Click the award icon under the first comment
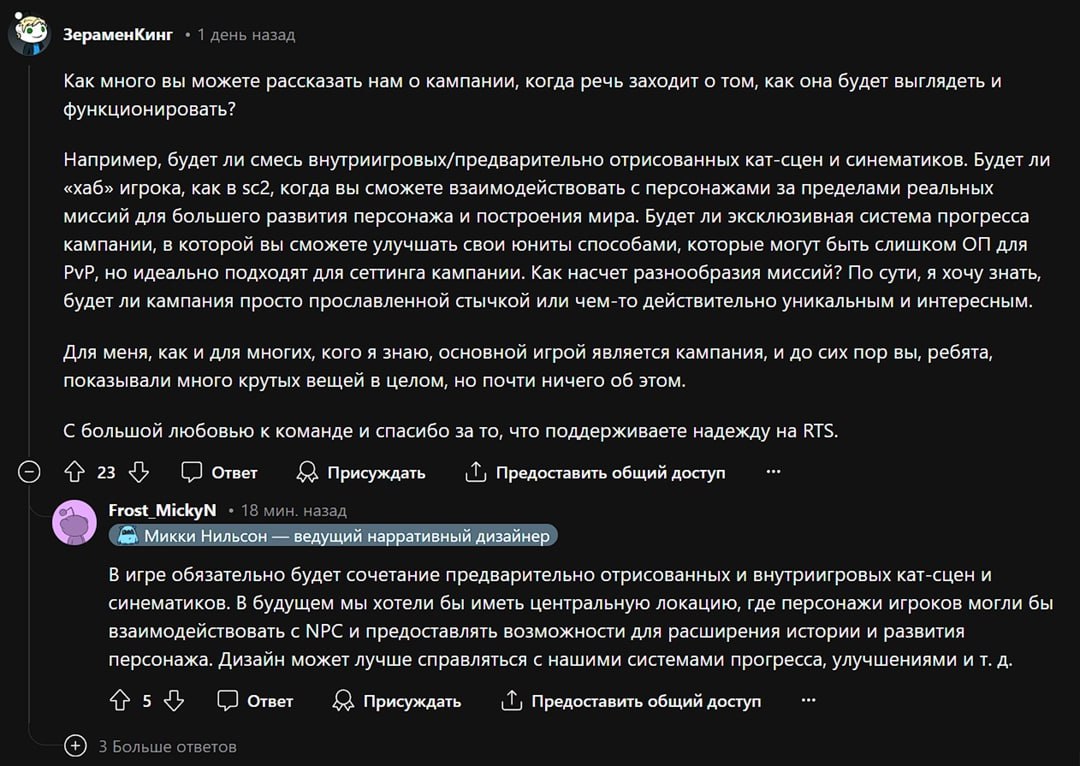The width and height of the screenshot is (1080, 766). pos(307,472)
